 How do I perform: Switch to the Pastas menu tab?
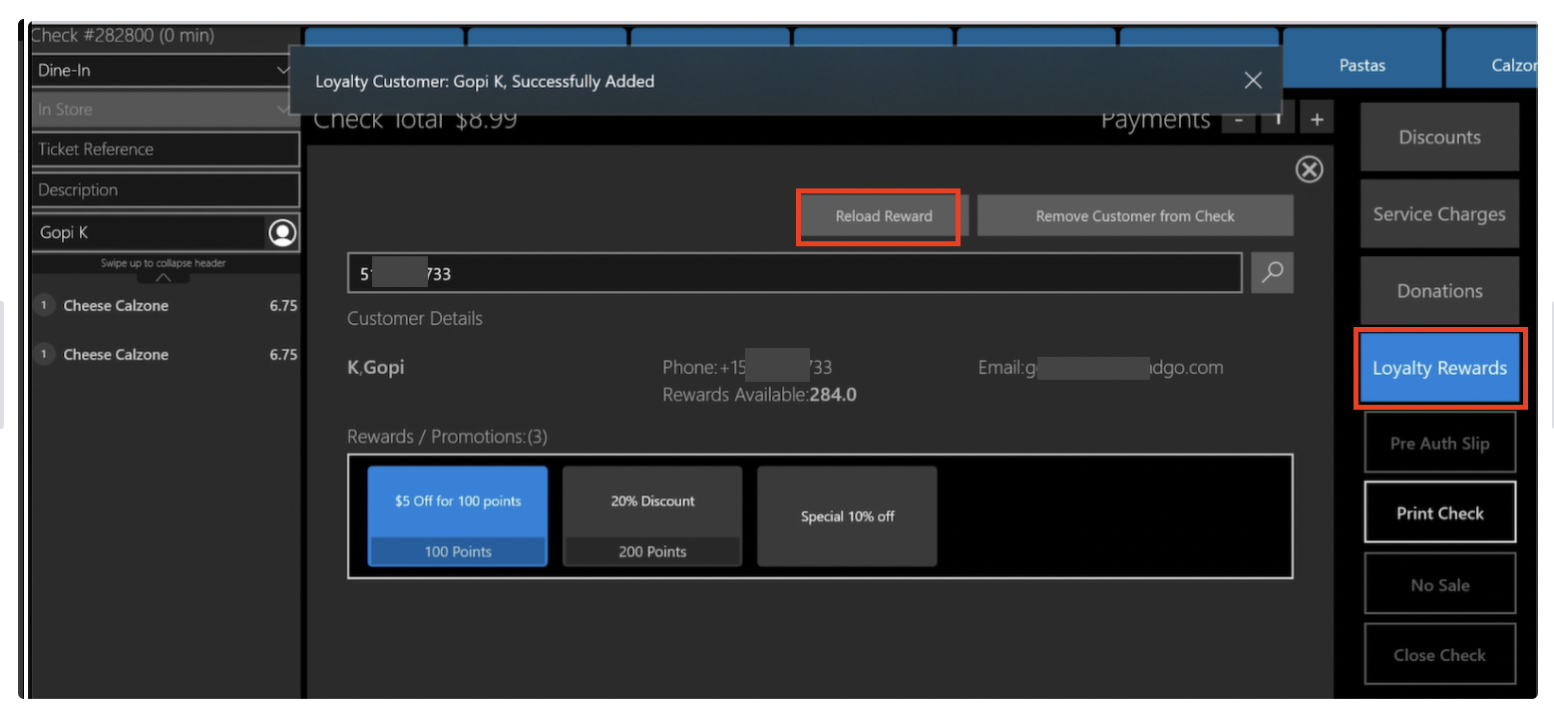point(1362,65)
